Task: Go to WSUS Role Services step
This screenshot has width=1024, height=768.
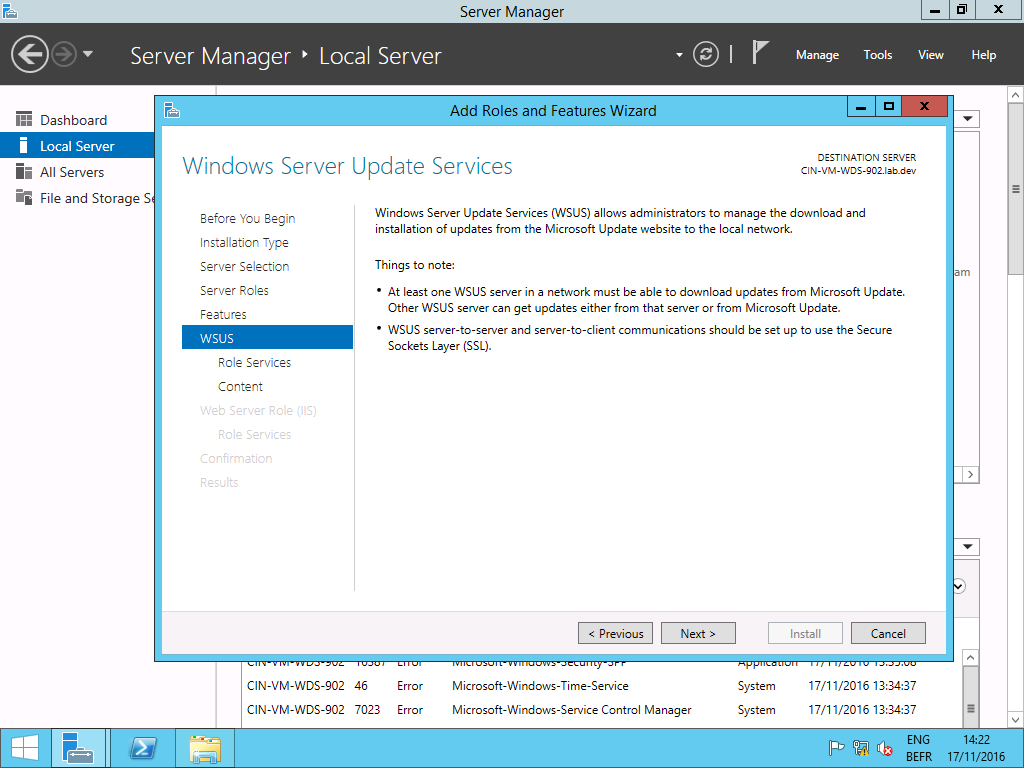Action: pos(254,362)
